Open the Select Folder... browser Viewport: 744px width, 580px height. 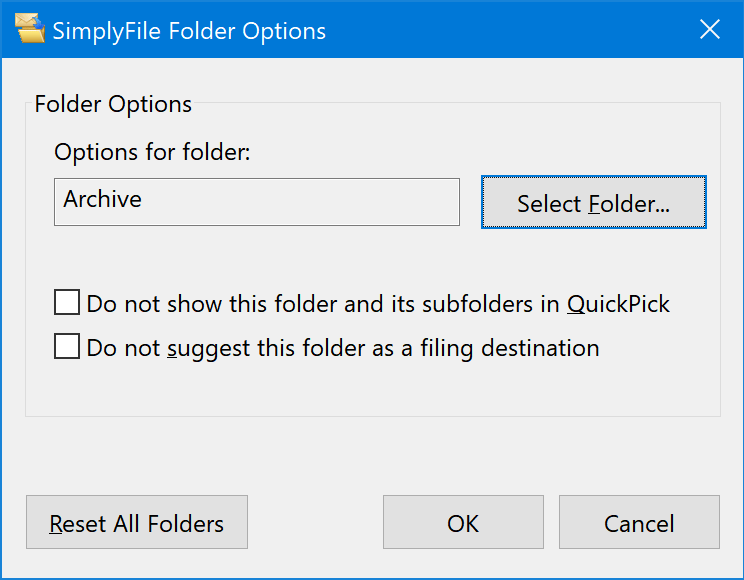(594, 202)
